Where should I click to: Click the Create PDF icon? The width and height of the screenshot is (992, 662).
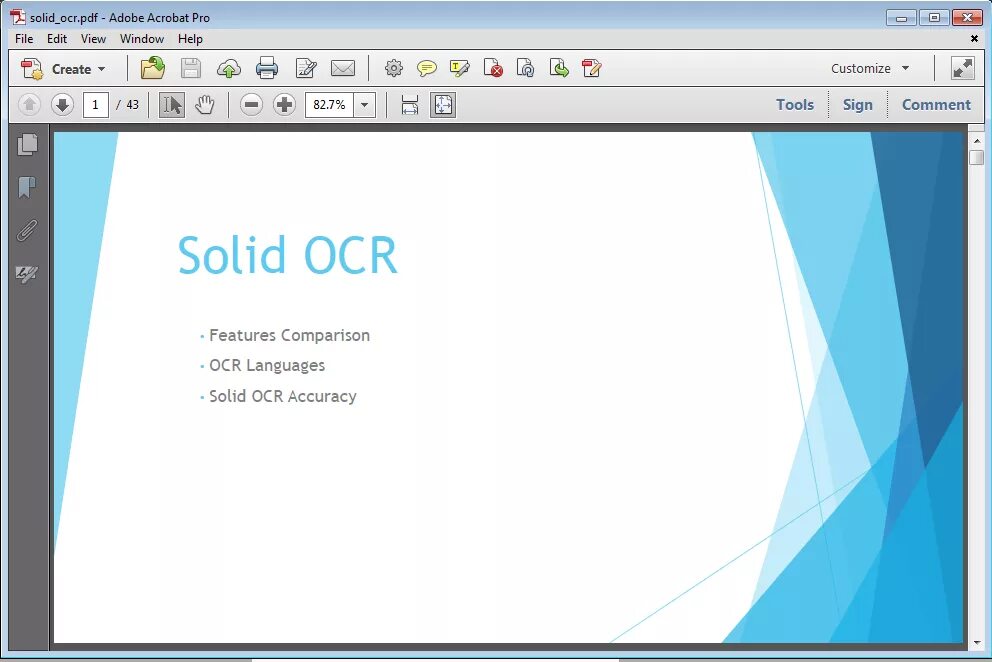pyautogui.click(x=32, y=68)
